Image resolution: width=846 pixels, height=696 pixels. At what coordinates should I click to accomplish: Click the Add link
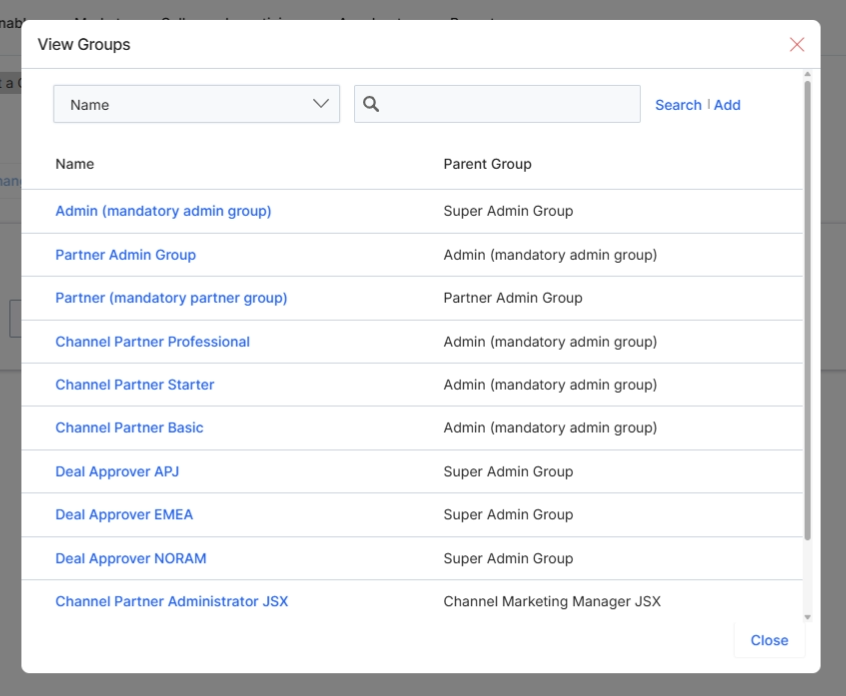click(727, 105)
